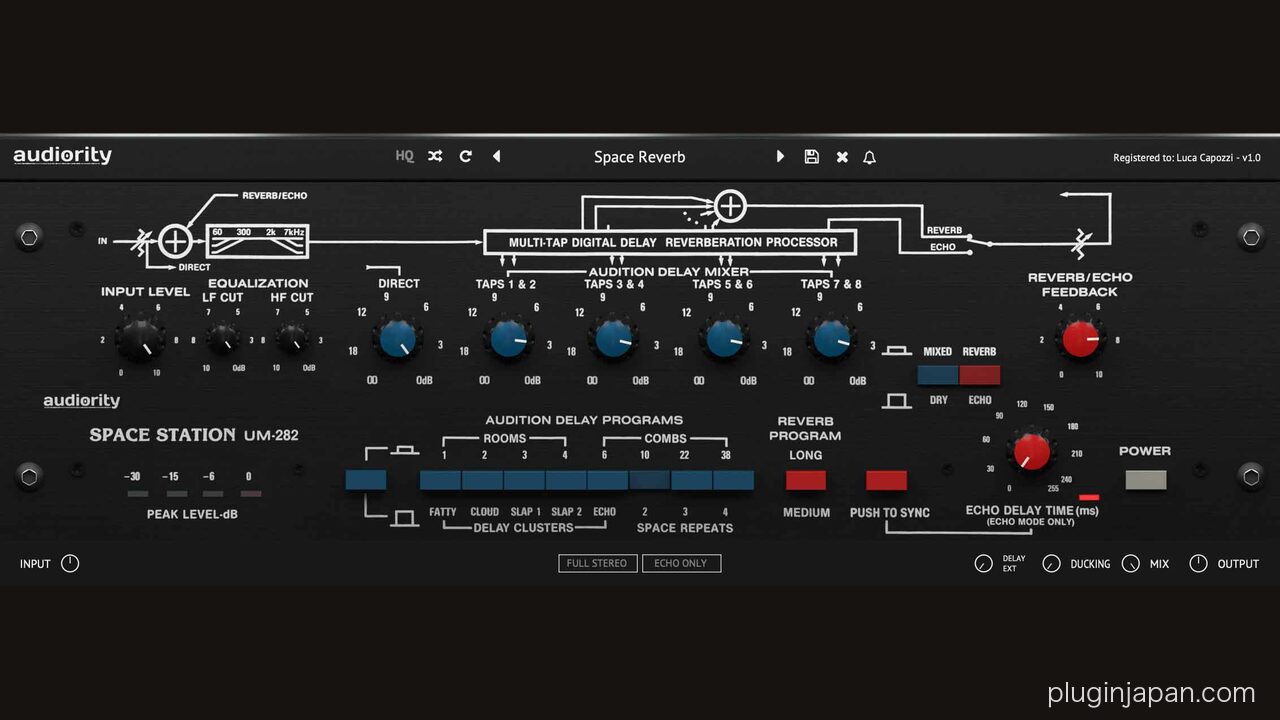Click the Mix mini knob
This screenshot has width=1280, height=720.
coord(1131,564)
